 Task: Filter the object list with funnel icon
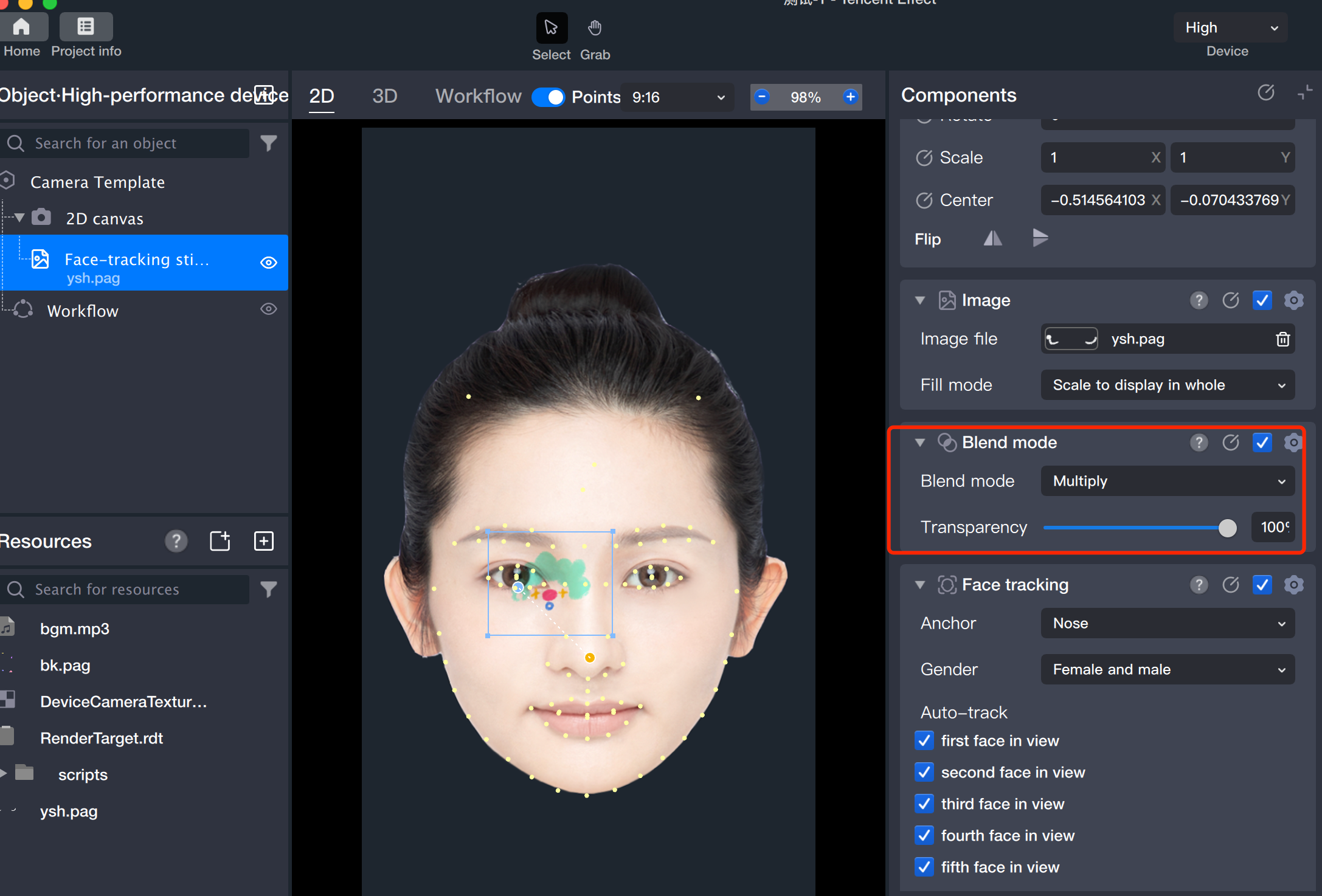[x=269, y=143]
